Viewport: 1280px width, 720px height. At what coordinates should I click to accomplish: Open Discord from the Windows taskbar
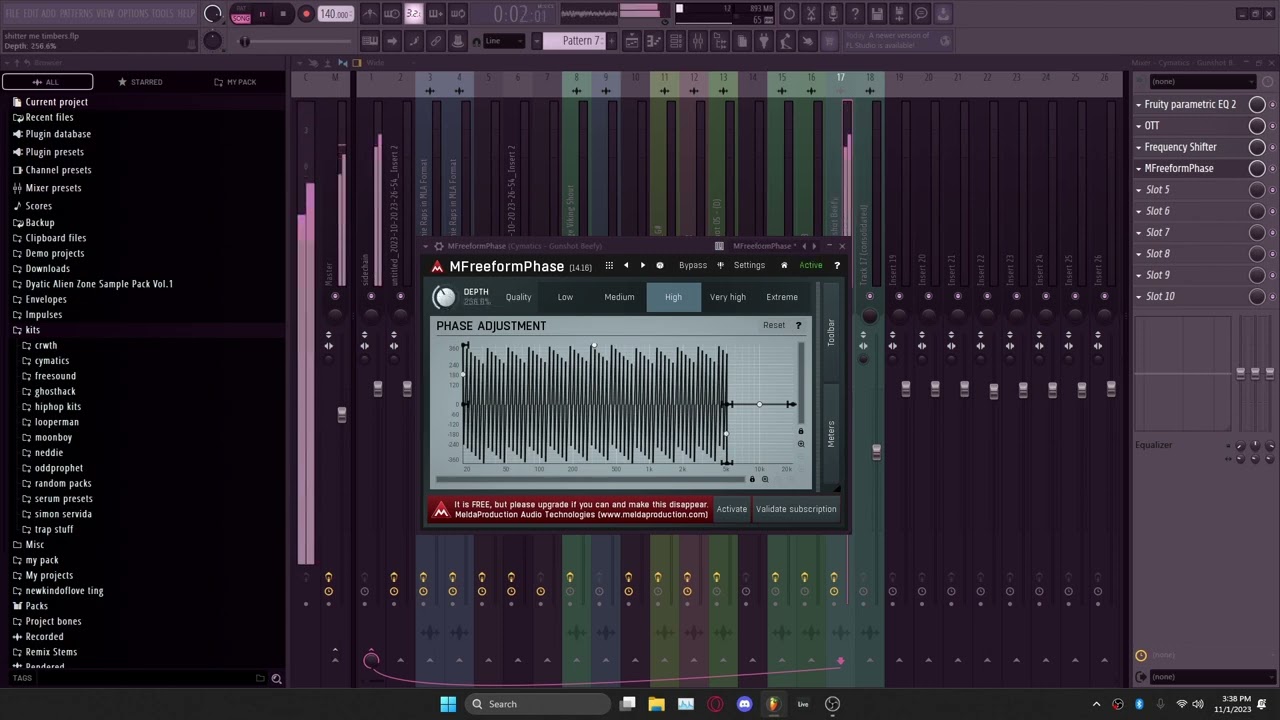click(x=744, y=704)
